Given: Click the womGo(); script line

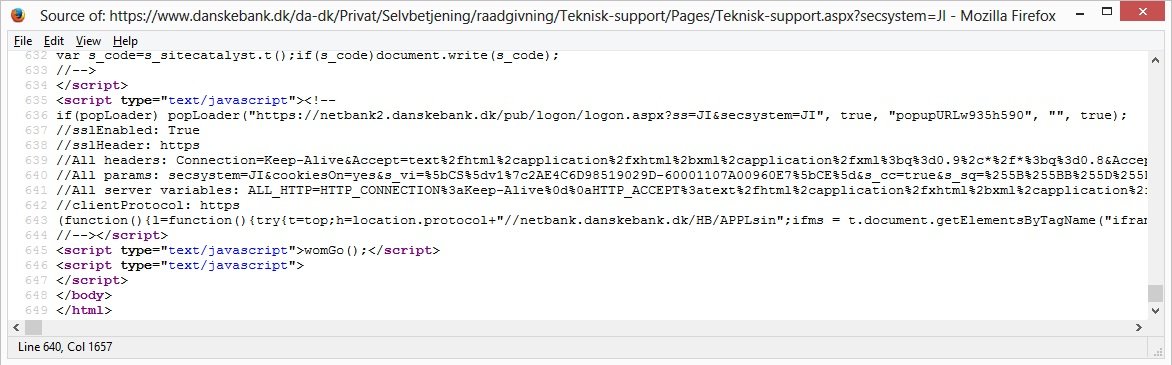Looking at the screenshot, I should tap(248, 250).
